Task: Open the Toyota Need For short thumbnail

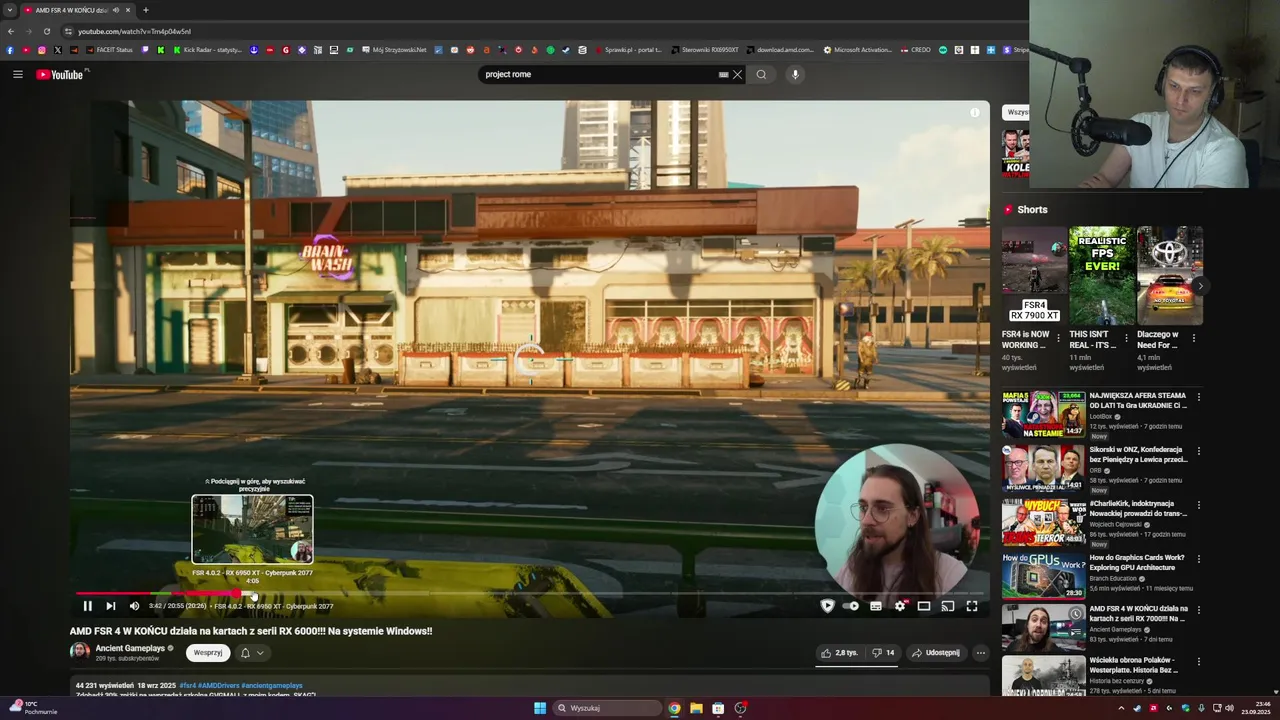Action: click(1170, 275)
